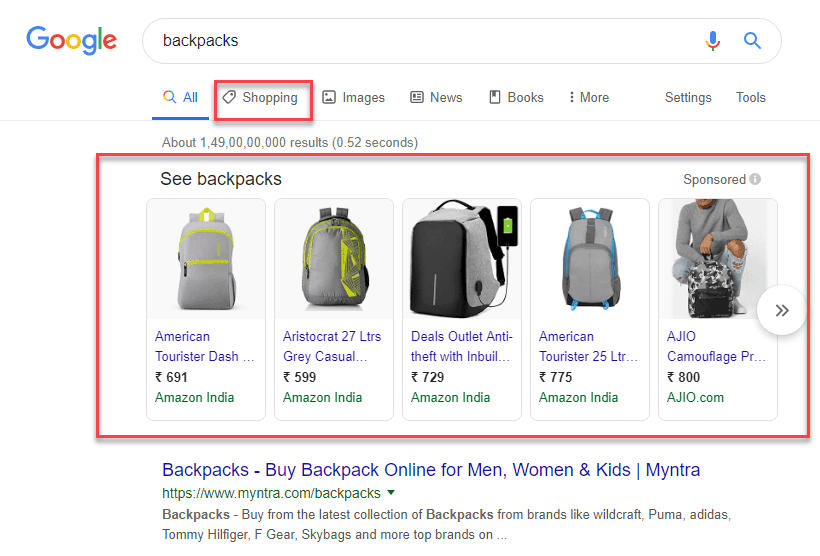The width and height of the screenshot is (820, 556).
Task: Click the Sponsored info icon
Action: coord(755,179)
